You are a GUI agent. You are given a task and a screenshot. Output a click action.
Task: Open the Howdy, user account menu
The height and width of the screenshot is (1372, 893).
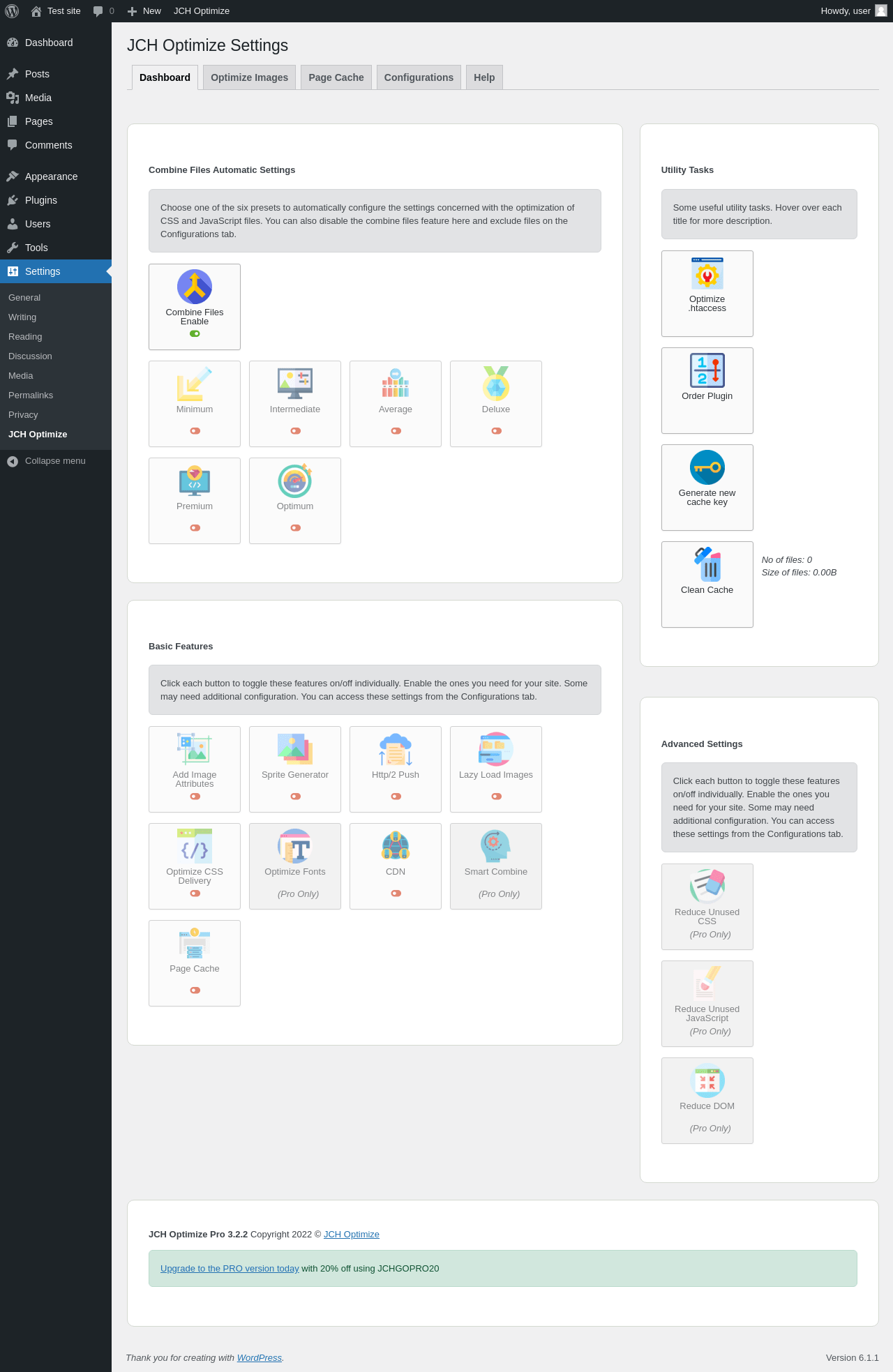[x=853, y=11]
